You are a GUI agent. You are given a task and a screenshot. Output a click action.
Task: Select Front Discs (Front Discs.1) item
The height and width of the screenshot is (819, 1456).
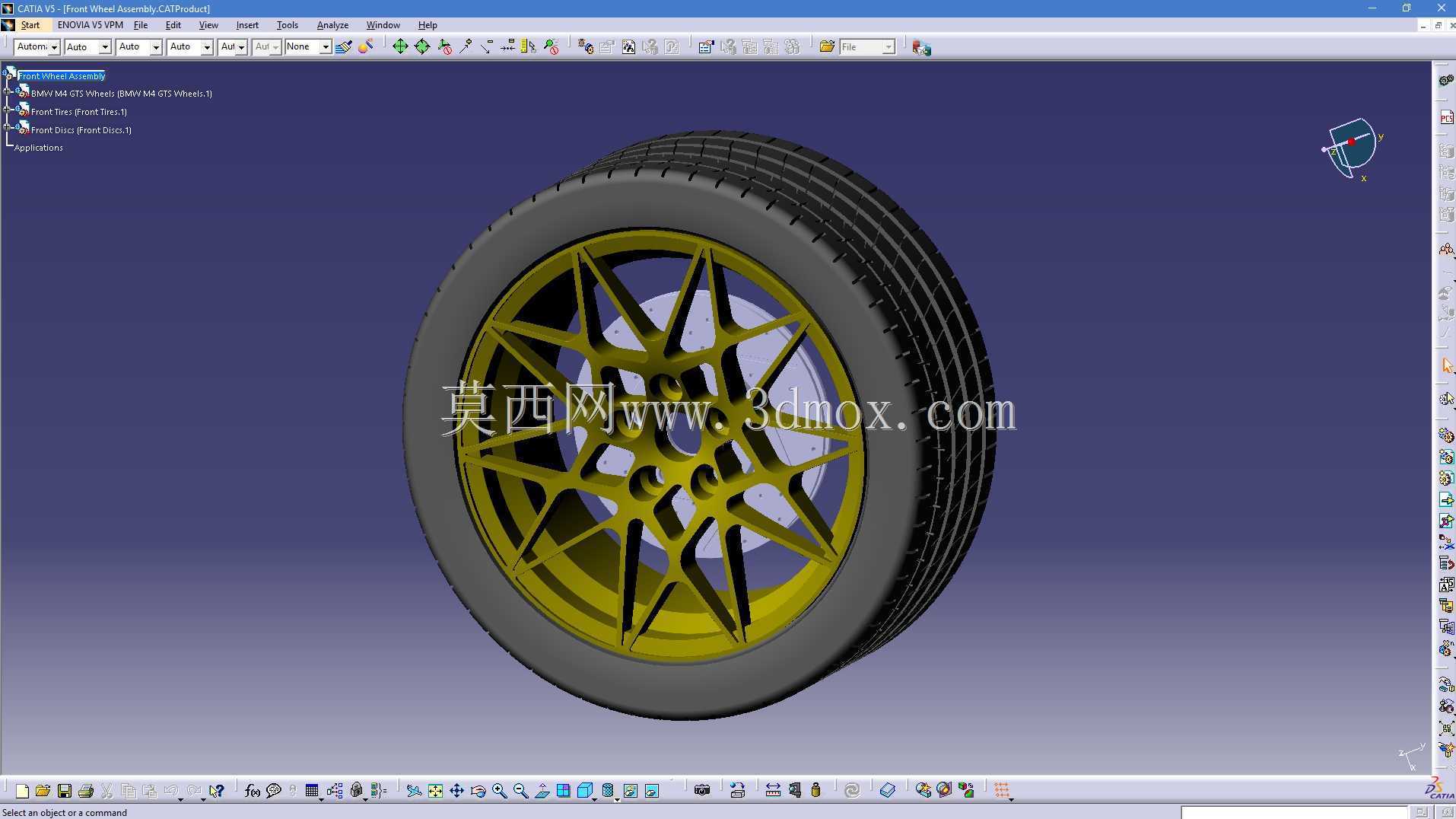click(x=81, y=130)
